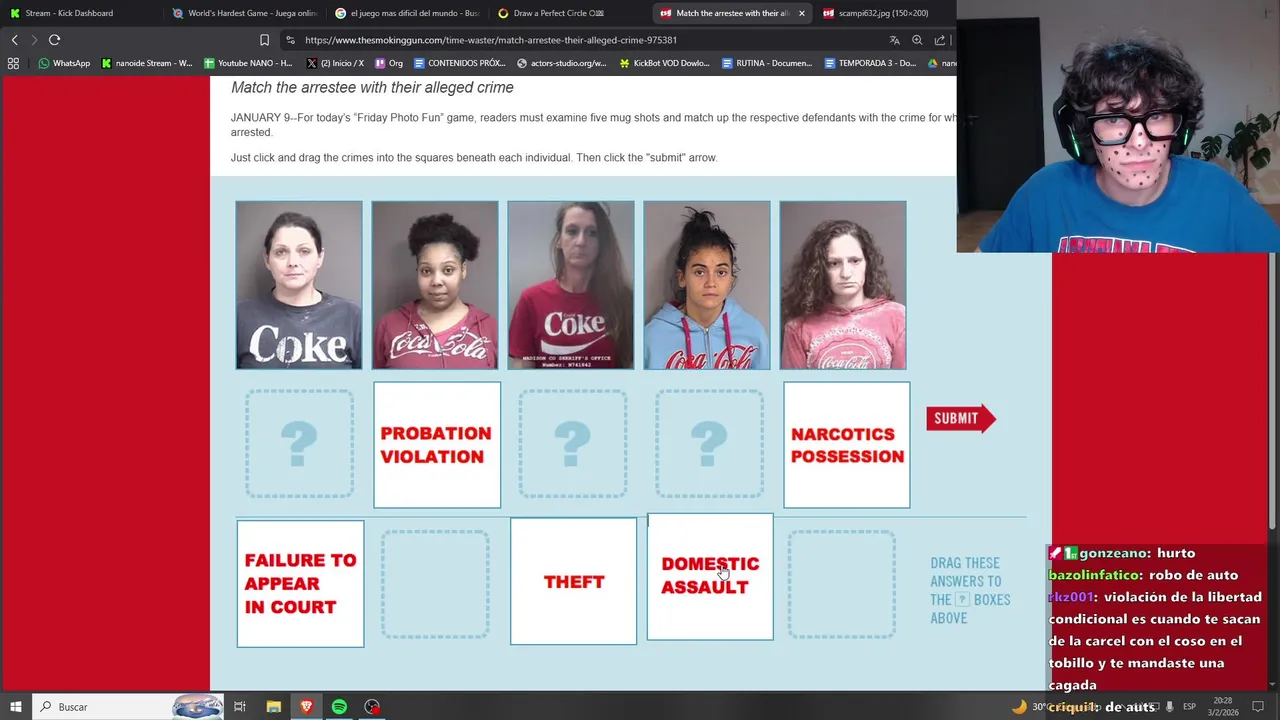Switch to Draw a Perfect Circle tab
The image size is (1280, 720).
[x=569, y=13]
